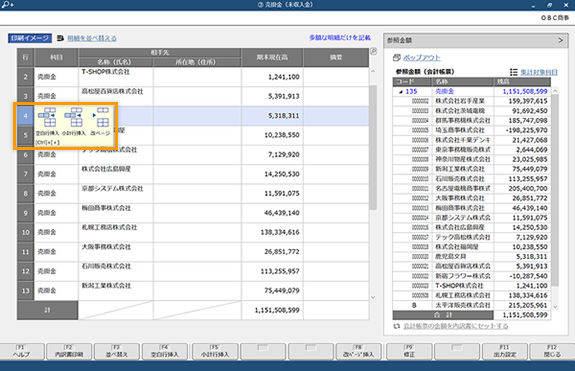This screenshot has width=575, height=371.
Task: Click the 大阪事務機株式会社 cell in main table
Action: (116, 252)
